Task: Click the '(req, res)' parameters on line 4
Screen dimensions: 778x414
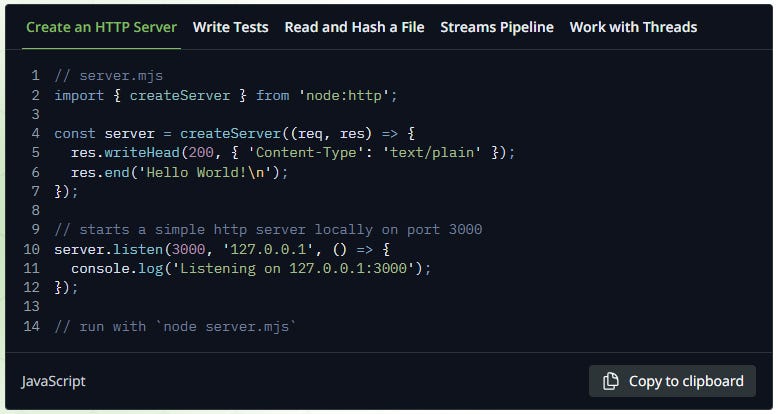Action: click(331, 134)
